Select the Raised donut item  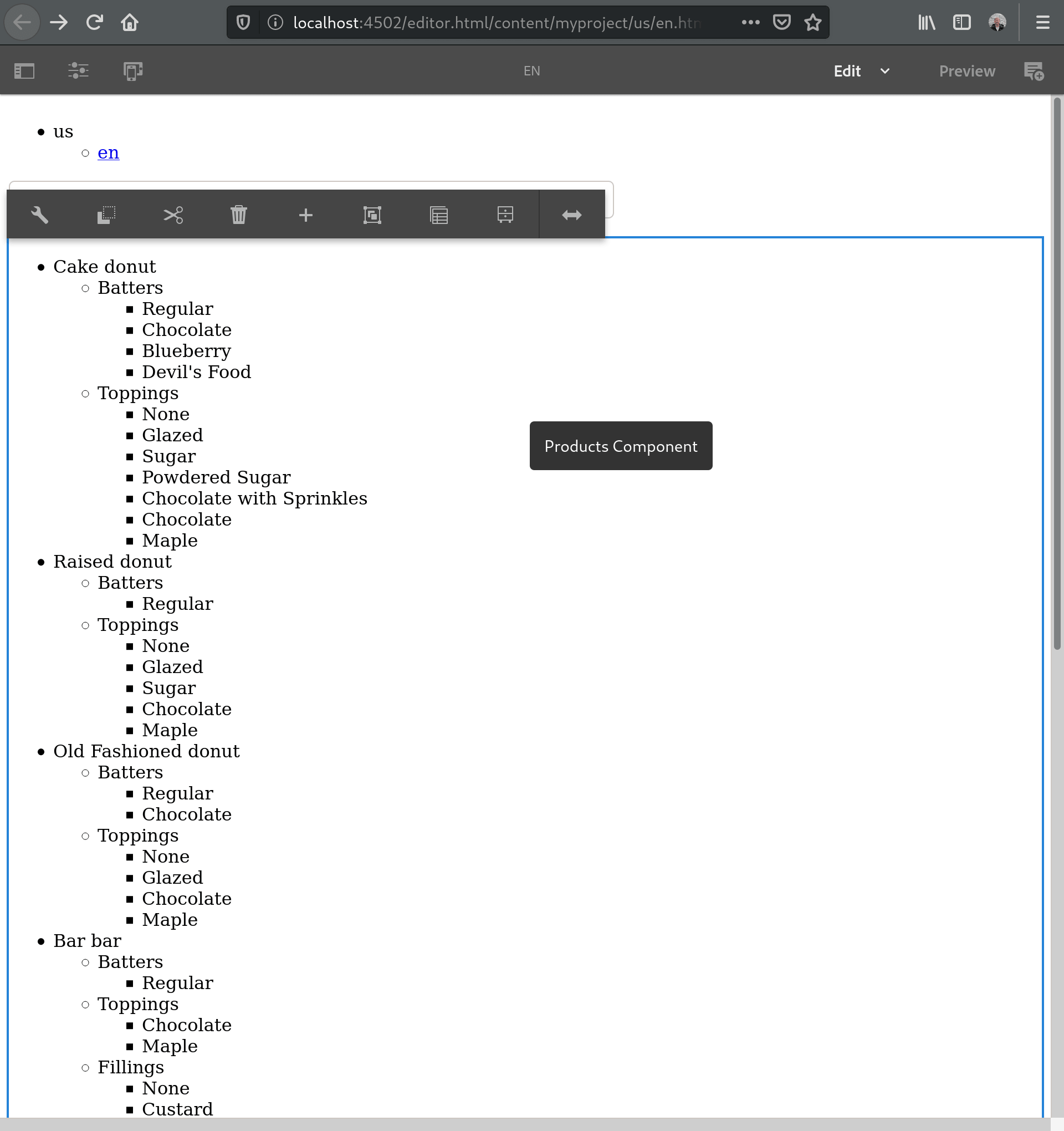pos(112,562)
